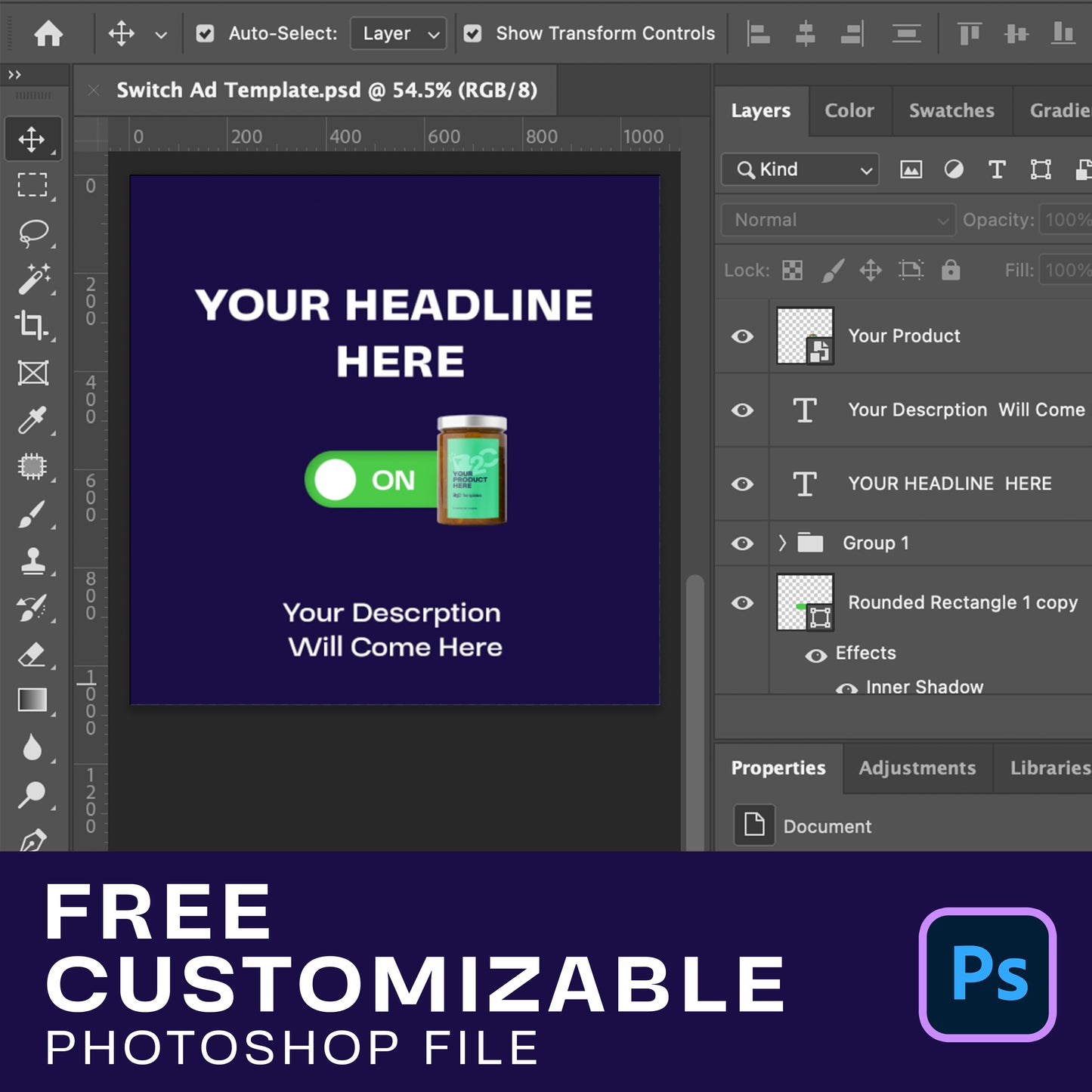Select the Crop tool
The width and height of the screenshot is (1092, 1092).
(x=32, y=326)
